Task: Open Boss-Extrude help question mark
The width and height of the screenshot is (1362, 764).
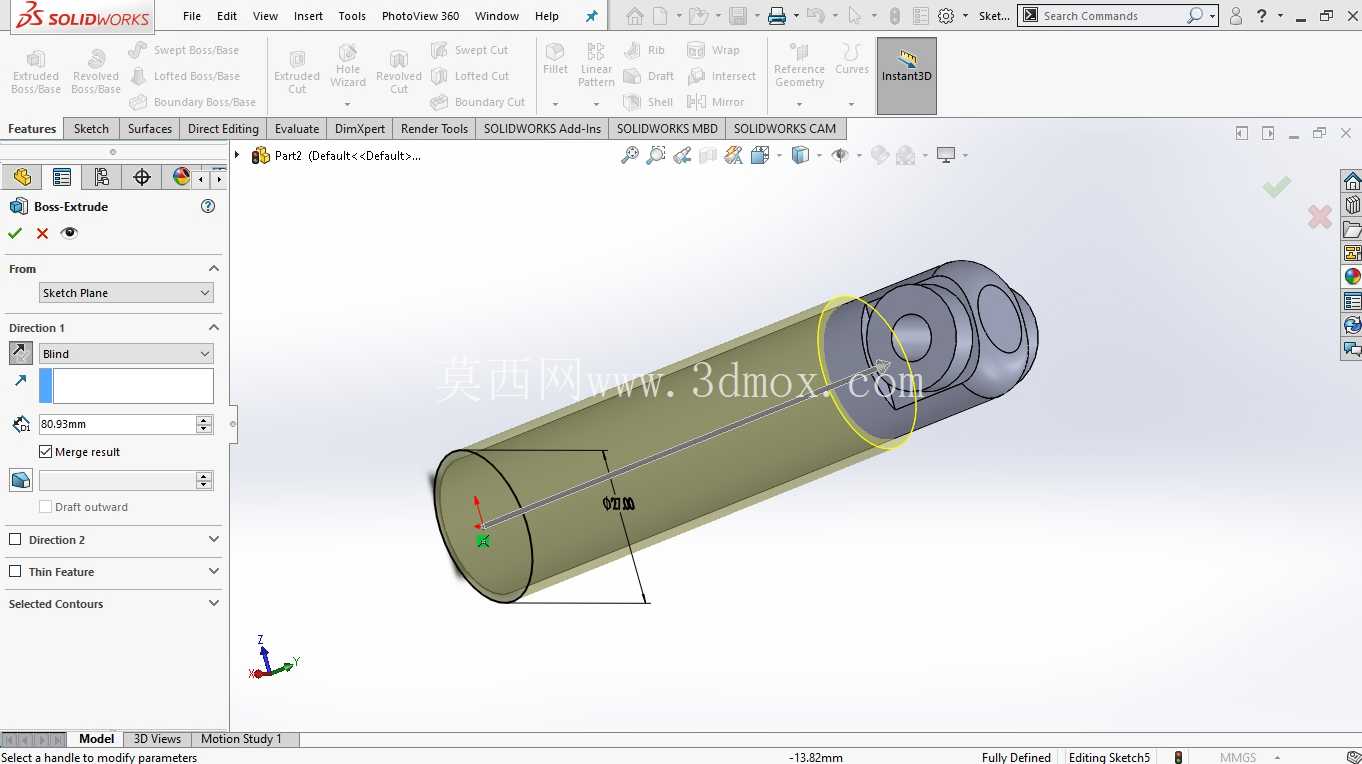Action: pos(208,206)
